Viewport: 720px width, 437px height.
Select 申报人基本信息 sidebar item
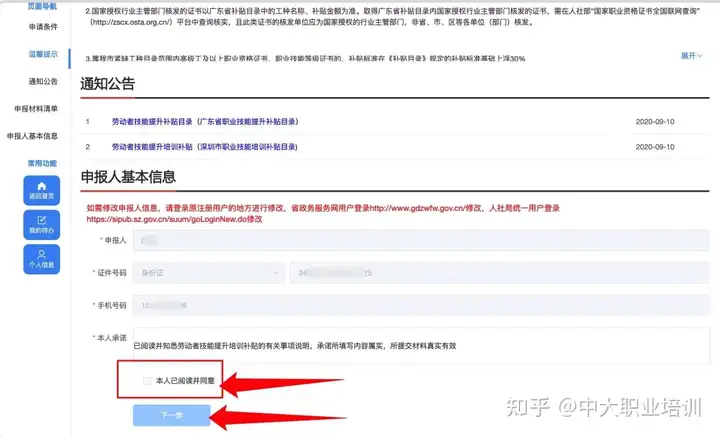(32, 136)
